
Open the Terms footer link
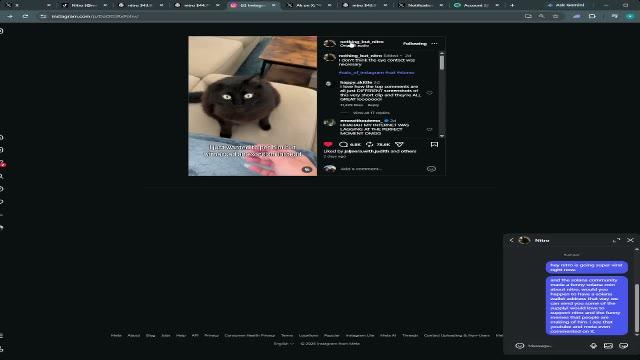click(287, 336)
